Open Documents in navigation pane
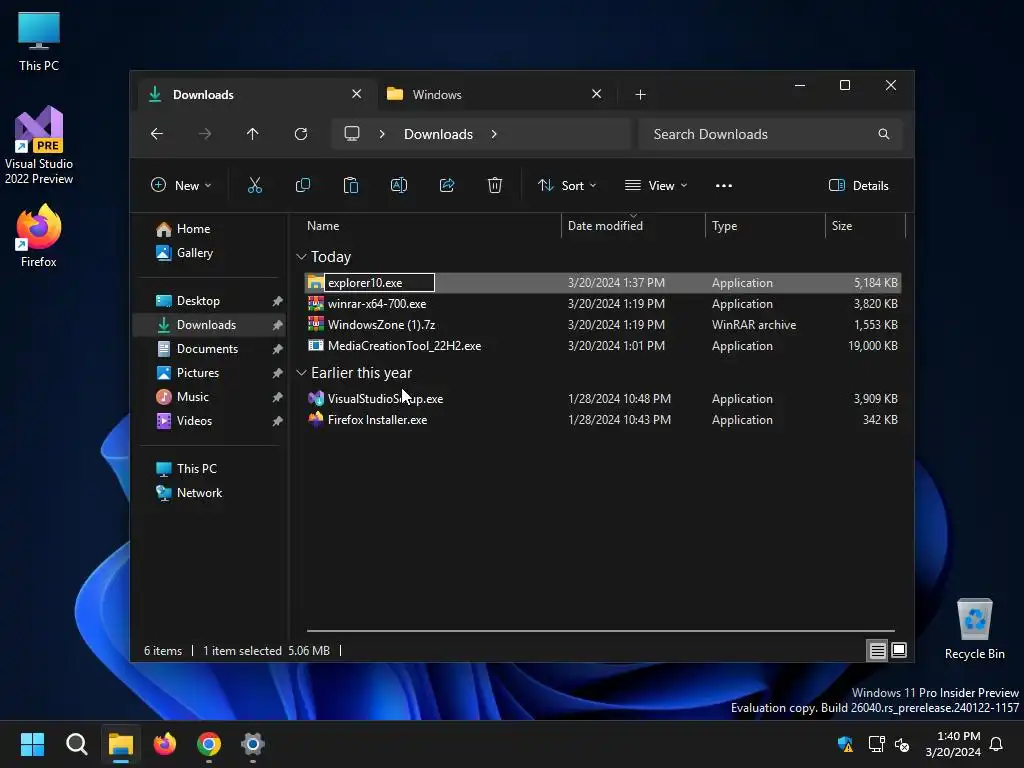Screen dimensions: 1024x768 (x=197, y=349)
